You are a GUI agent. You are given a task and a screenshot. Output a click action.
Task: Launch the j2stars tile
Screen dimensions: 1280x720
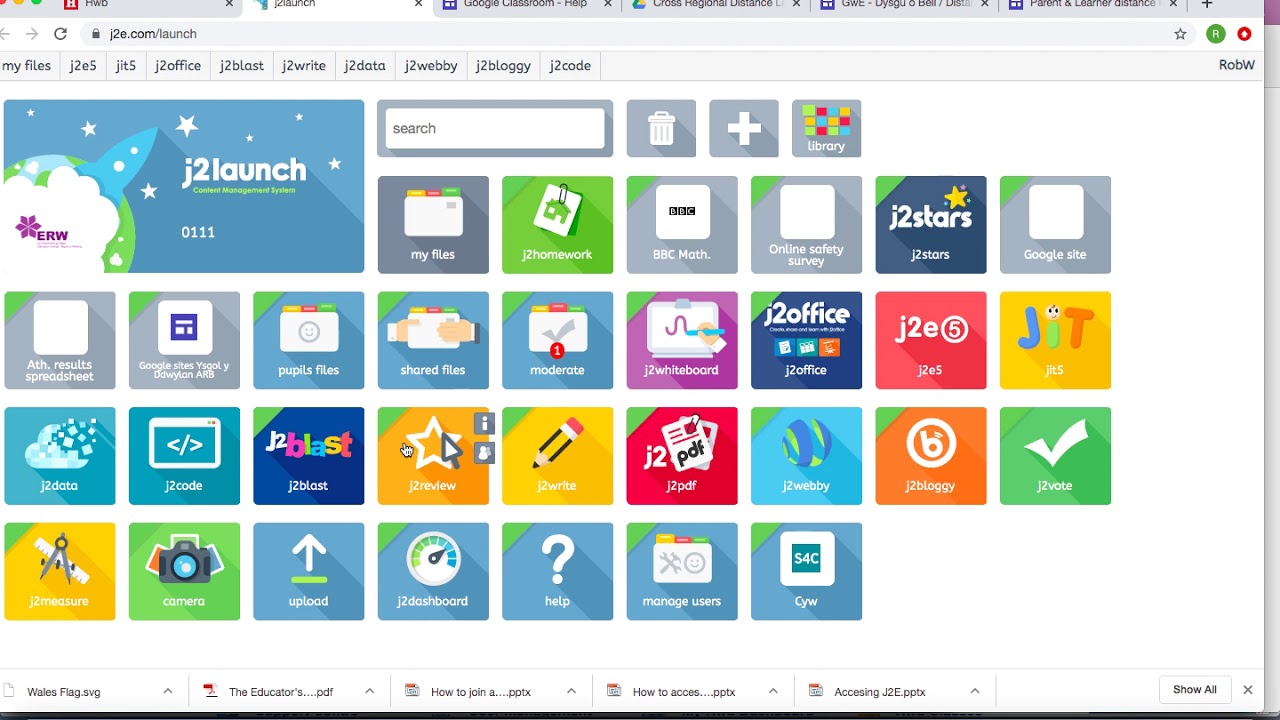click(x=931, y=225)
